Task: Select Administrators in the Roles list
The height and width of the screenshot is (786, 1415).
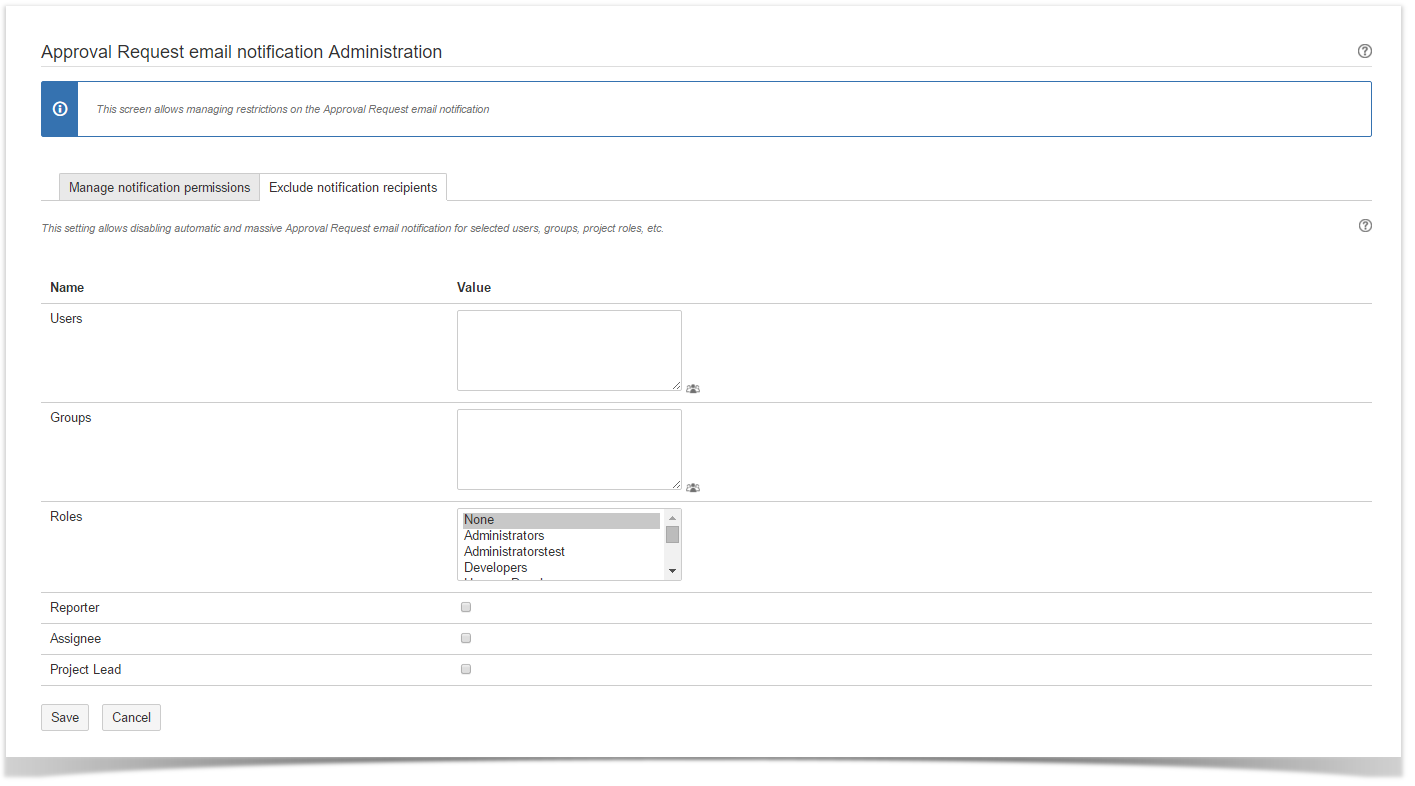Action: click(504, 536)
